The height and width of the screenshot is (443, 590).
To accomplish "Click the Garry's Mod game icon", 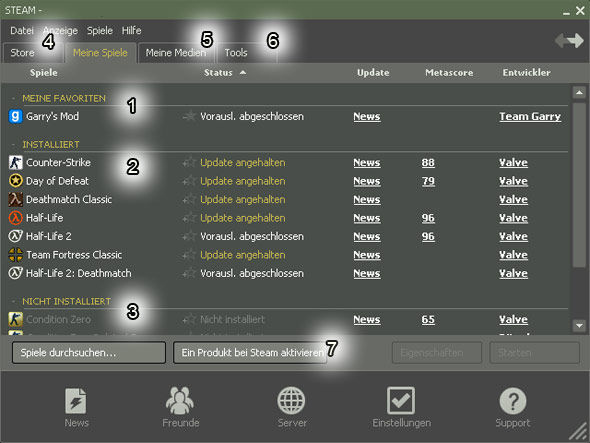I will (x=15, y=116).
